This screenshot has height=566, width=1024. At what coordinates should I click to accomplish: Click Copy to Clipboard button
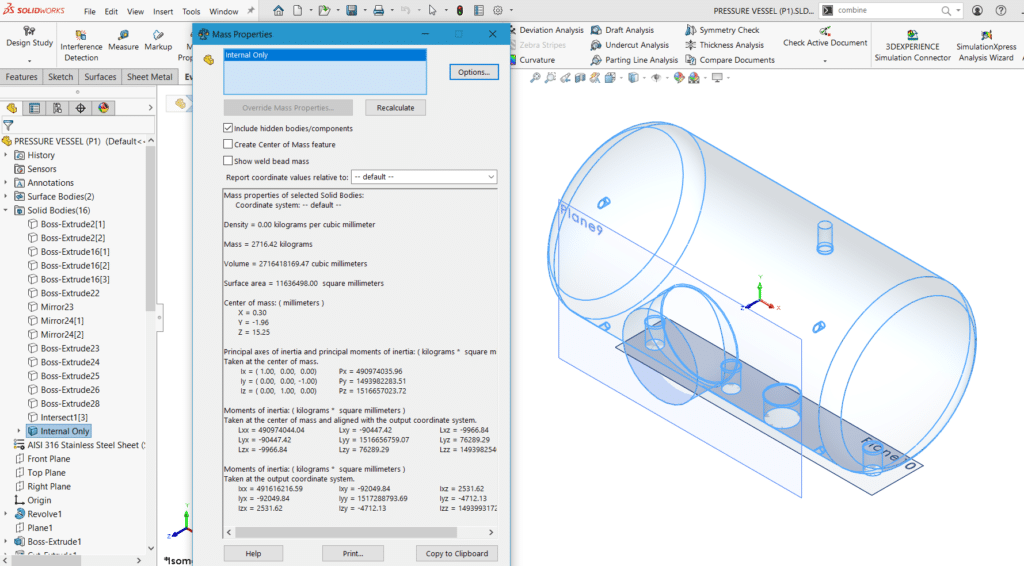pyautogui.click(x=456, y=554)
